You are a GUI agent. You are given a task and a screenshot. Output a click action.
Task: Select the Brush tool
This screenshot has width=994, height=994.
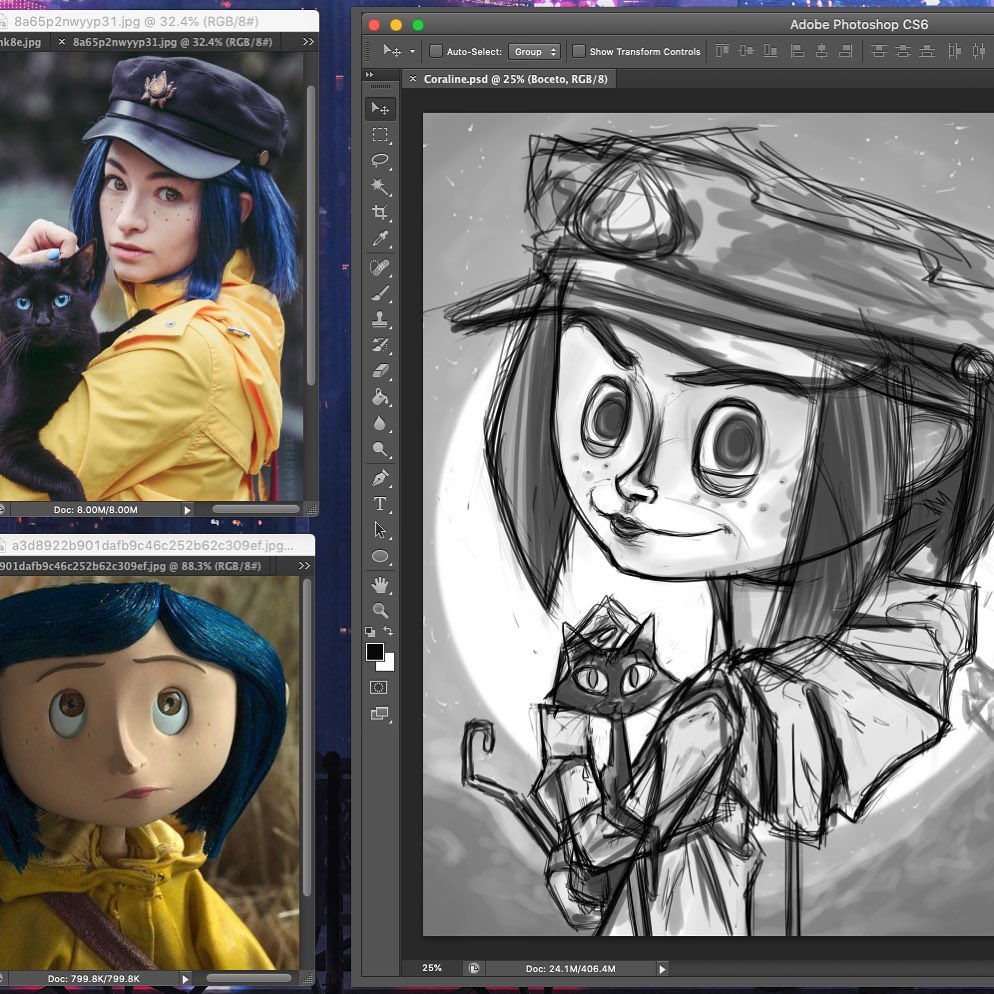pos(380,294)
